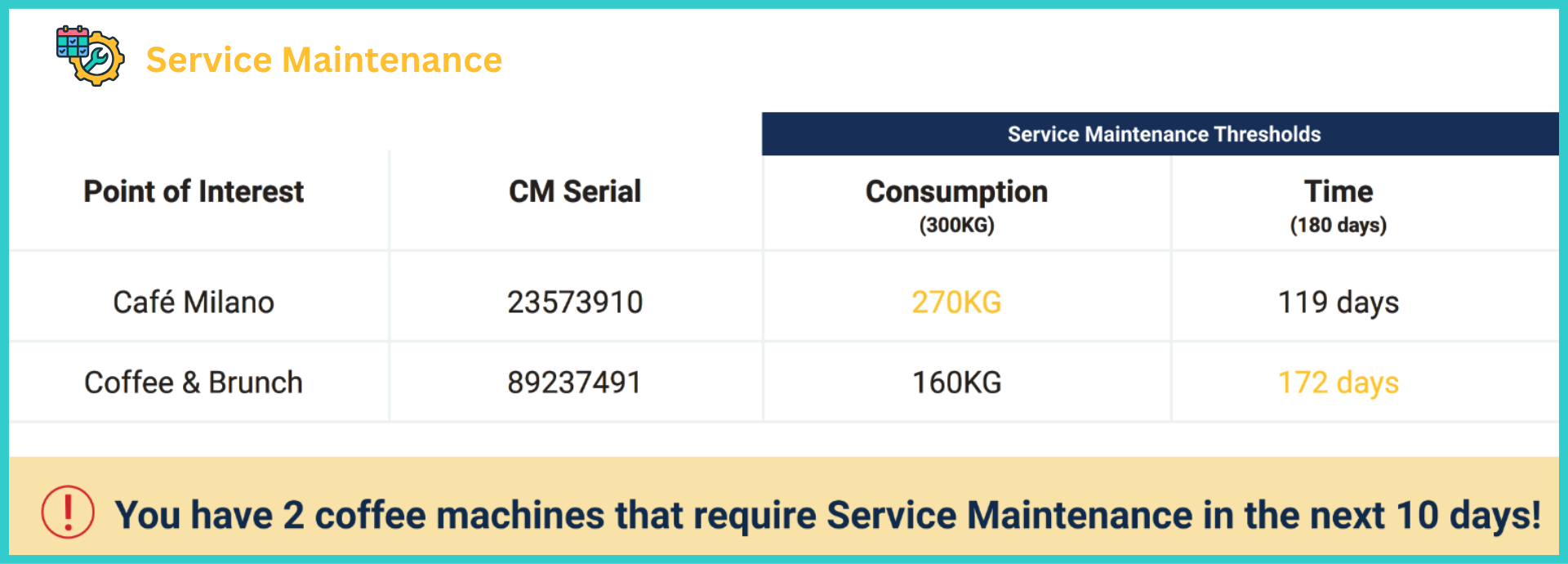Click the Service Maintenance title
The image size is (1568, 564).
pyautogui.click(x=323, y=60)
